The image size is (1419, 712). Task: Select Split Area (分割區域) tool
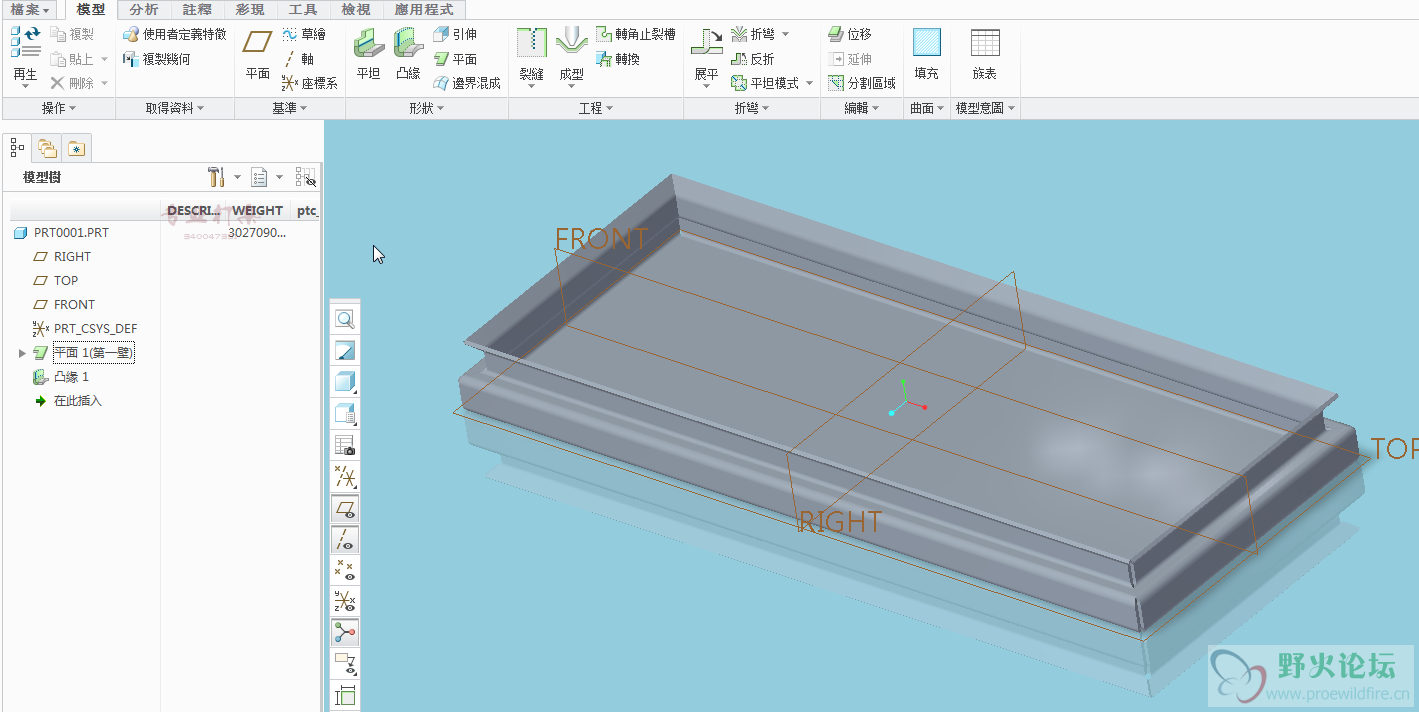(862, 83)
